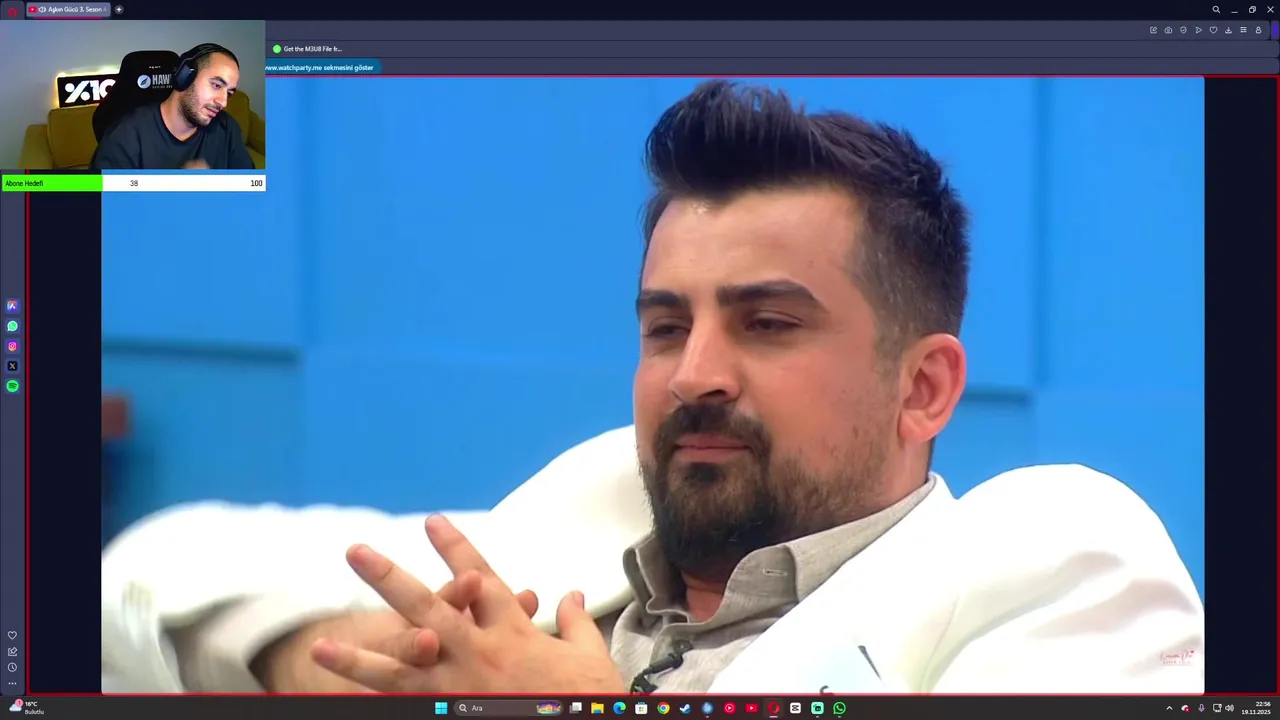The image size is (1280, 720).
Task: Click the edit/note icon in address toolbar
Action: click(1153, 30)
